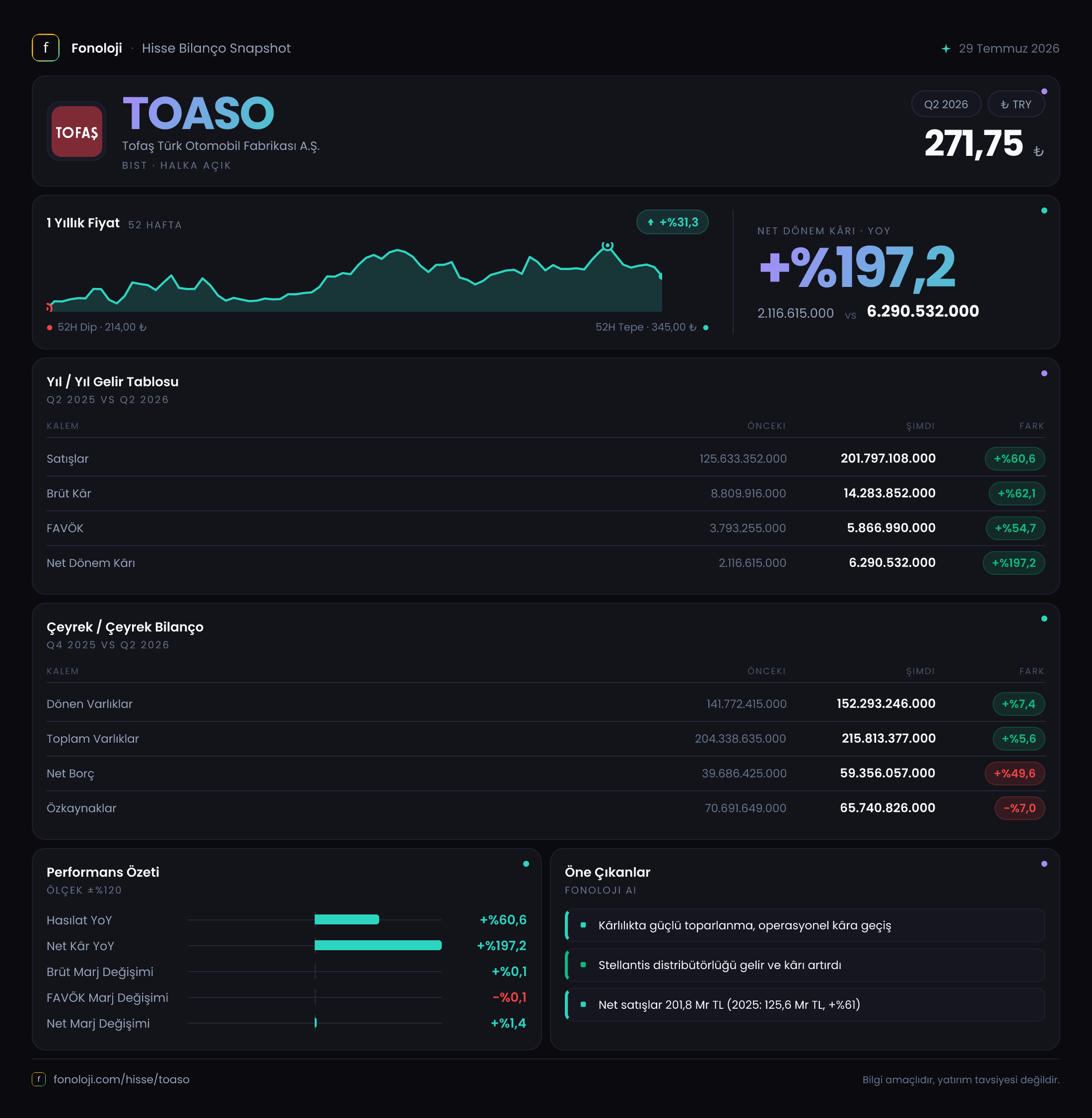Click the Net Borç +%49,6 red badge
Image resolution: width=1092 pixels, height=1118 pixels.
tap(1015, 773)
